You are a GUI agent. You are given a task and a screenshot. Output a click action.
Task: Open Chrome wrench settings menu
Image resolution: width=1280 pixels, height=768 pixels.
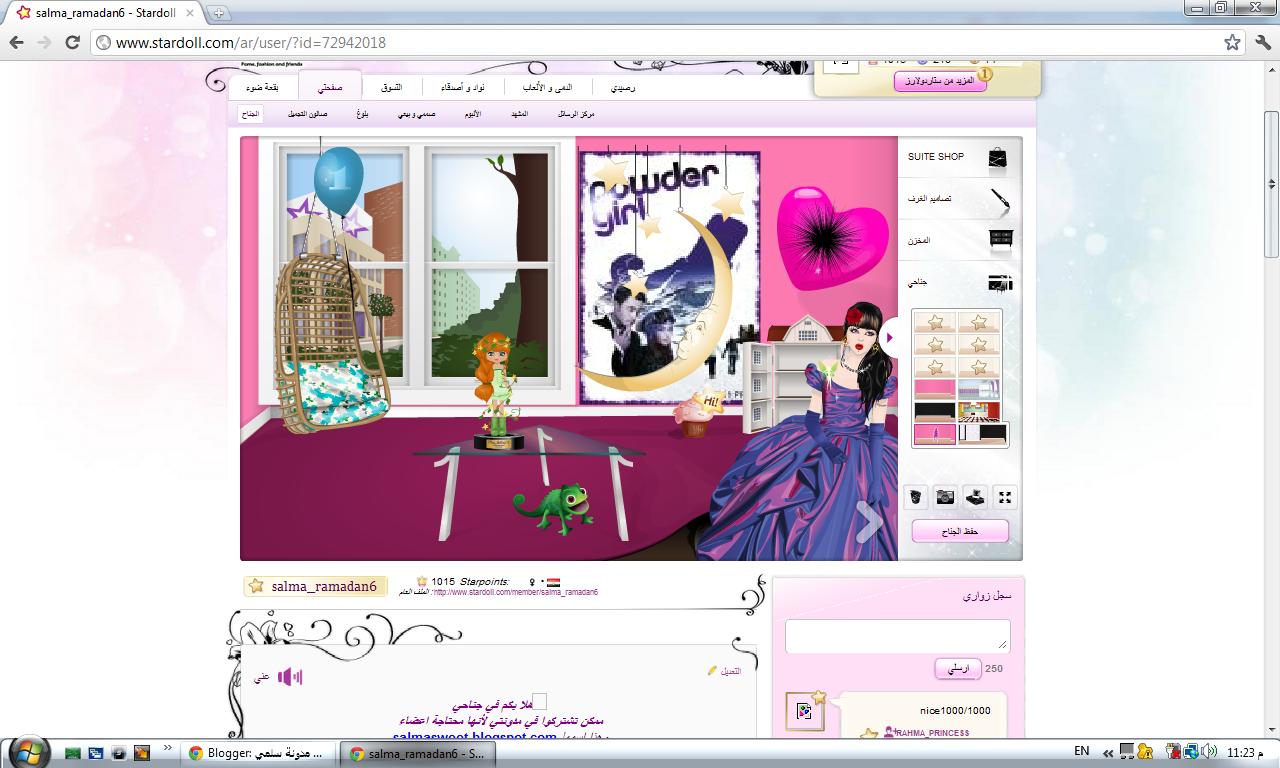pyautogui.click(x=1262, y=43)
